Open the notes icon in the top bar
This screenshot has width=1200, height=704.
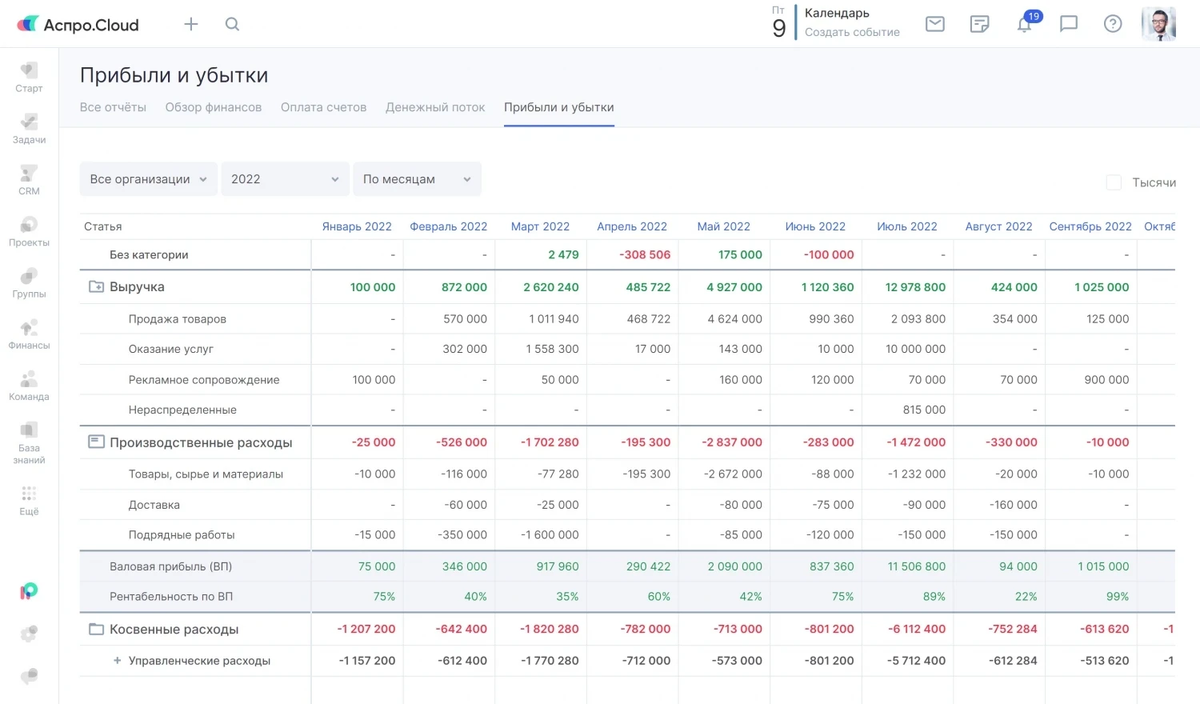[x=980, y=24]
